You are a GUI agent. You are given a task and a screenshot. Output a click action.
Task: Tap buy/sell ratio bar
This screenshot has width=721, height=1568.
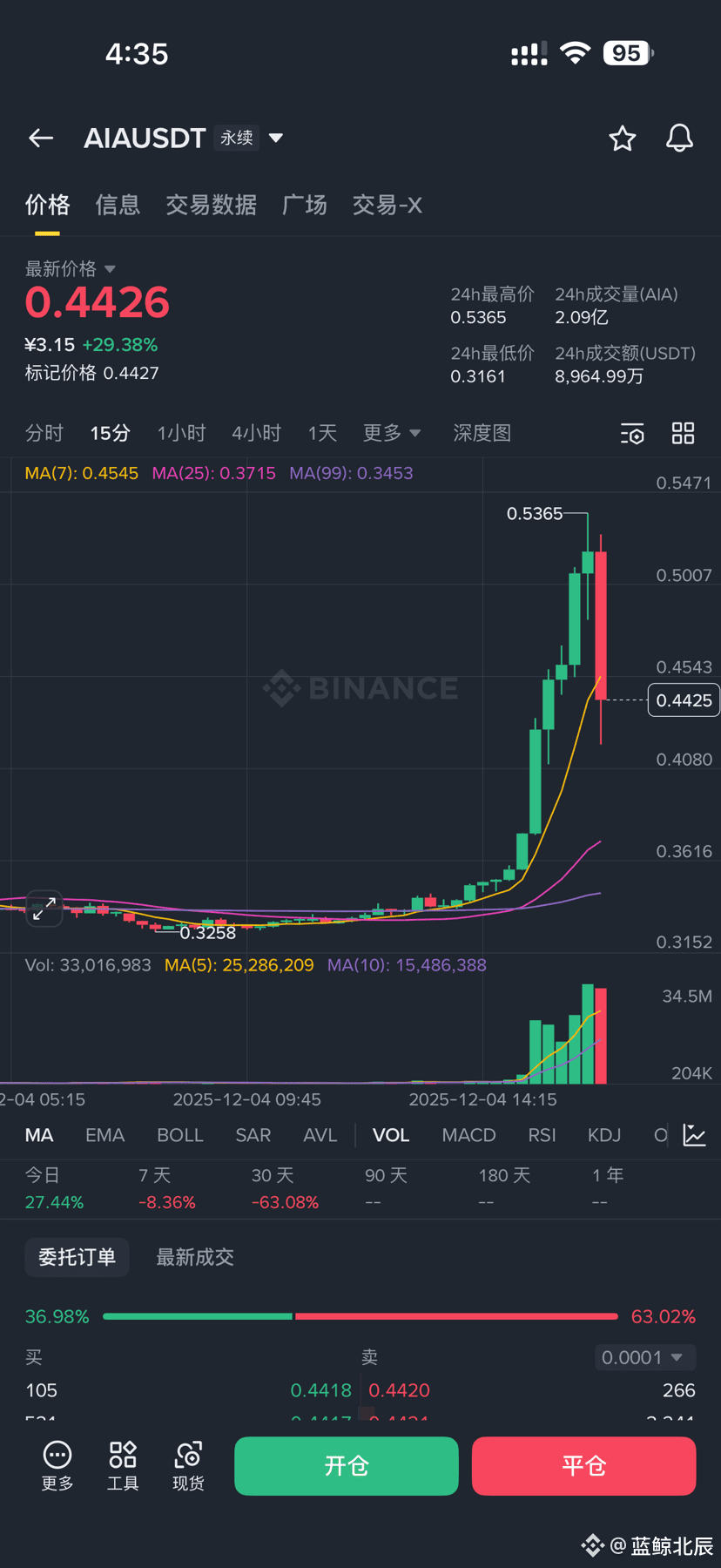click(360, 1316)
